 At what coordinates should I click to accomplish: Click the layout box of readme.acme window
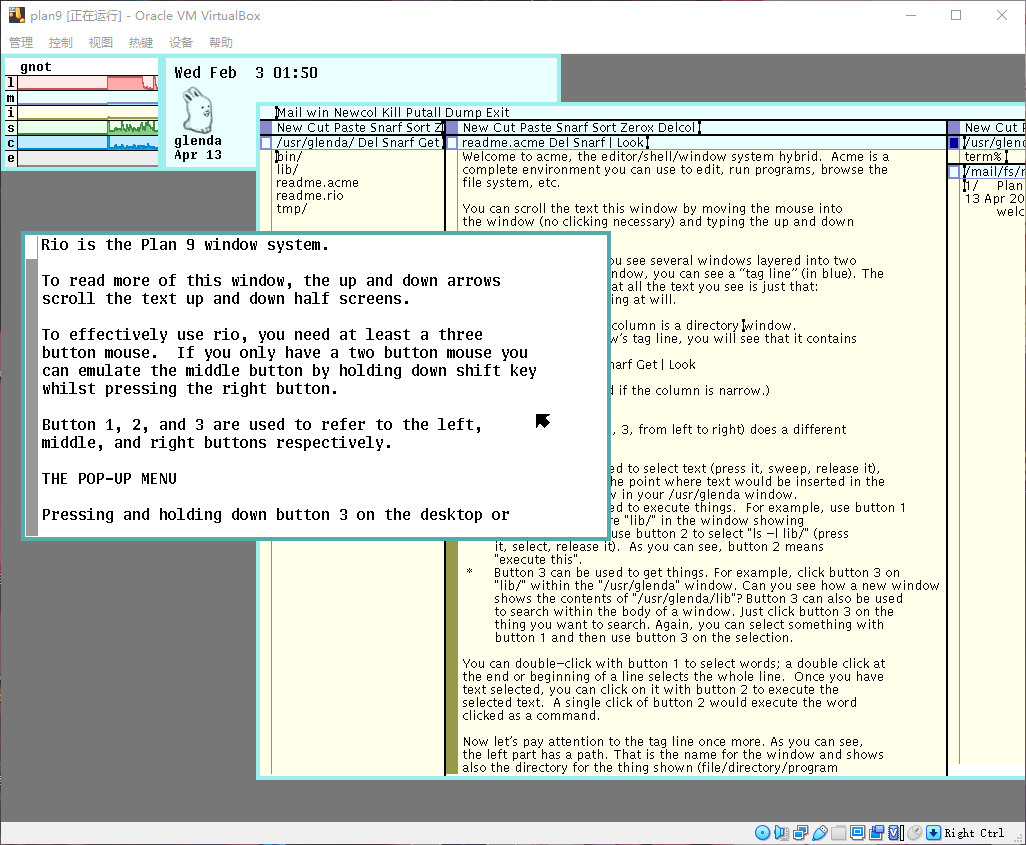point(451,143)
